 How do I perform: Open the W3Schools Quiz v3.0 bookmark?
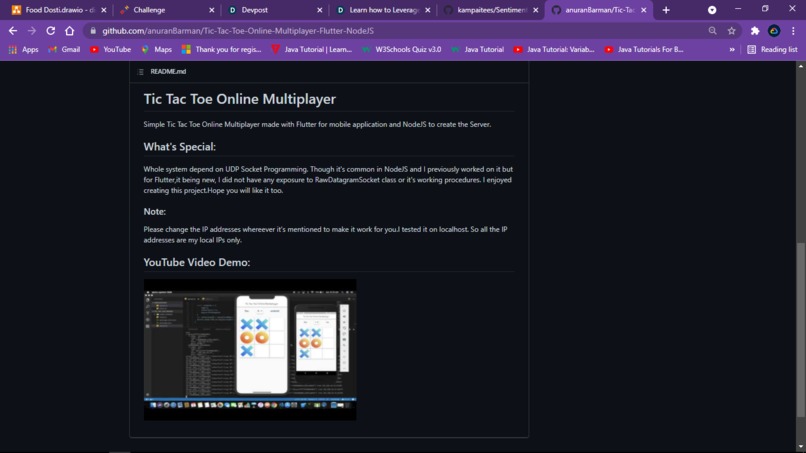(402, 49)
